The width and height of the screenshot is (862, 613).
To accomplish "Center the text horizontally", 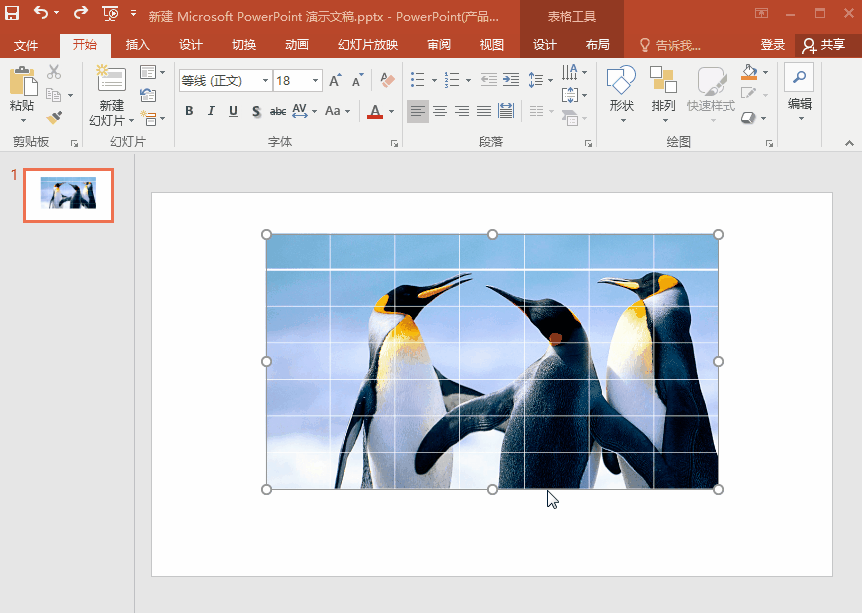I will [x=440, y=112].
